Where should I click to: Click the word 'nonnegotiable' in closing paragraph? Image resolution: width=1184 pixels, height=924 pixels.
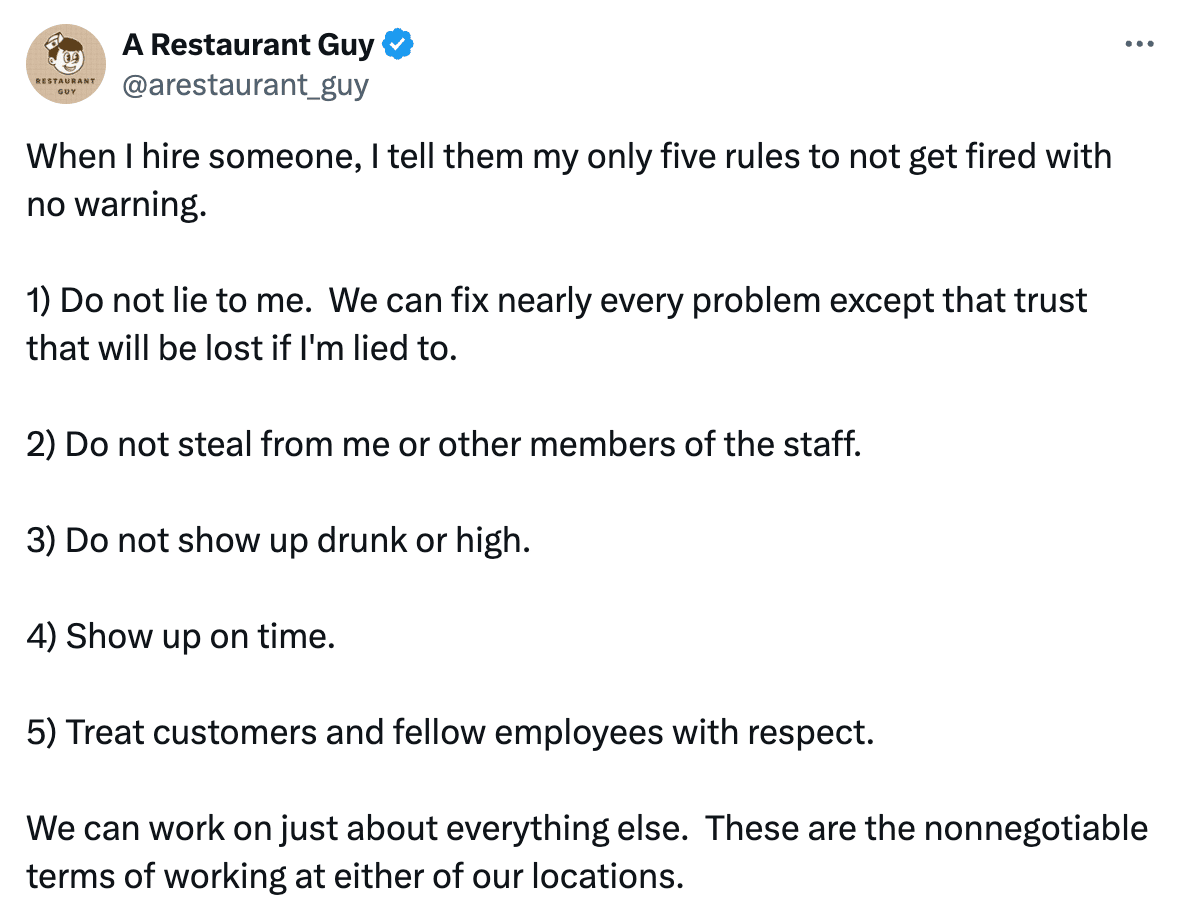(1036, 828)
